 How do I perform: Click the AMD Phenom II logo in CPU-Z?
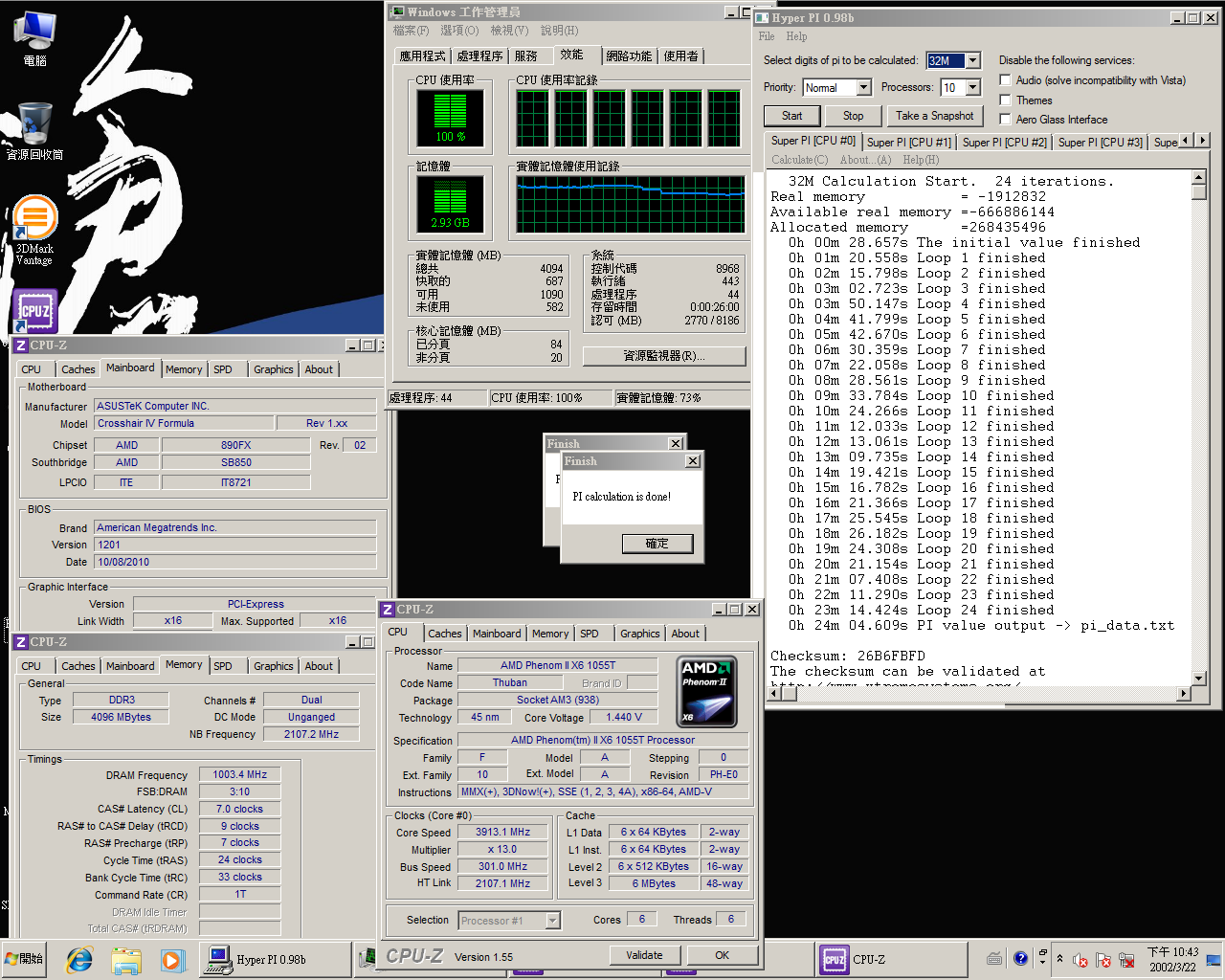point(706,691)
